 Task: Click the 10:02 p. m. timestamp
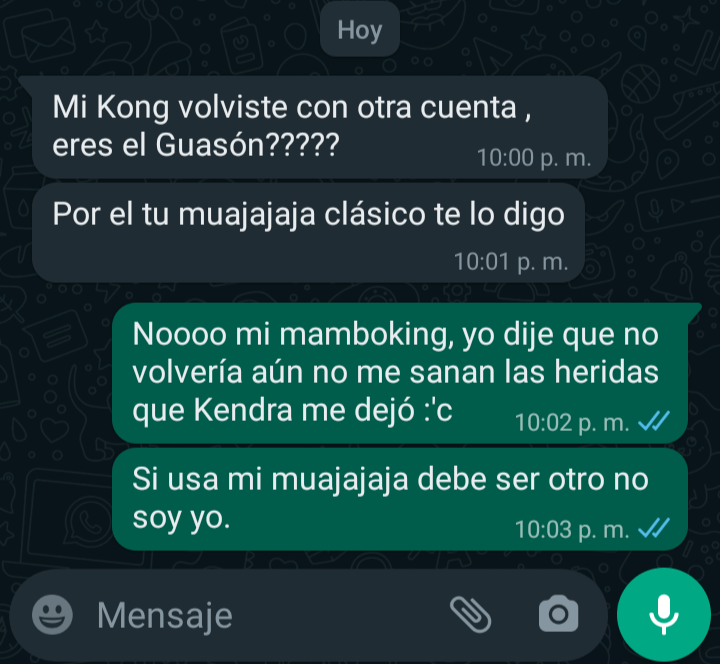click(x=572, y=422)
